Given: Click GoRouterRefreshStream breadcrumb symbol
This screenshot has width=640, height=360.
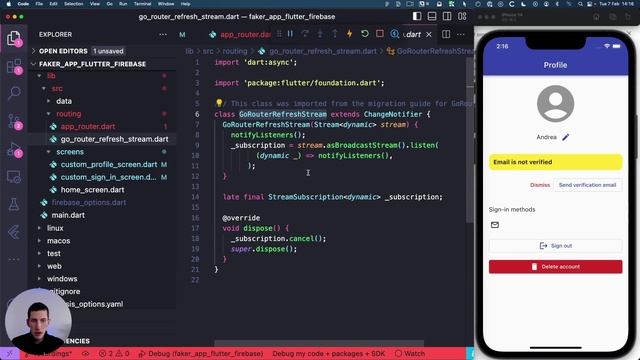Looking at the screenshot, I should pyautogui.click(x=430, y=51).
